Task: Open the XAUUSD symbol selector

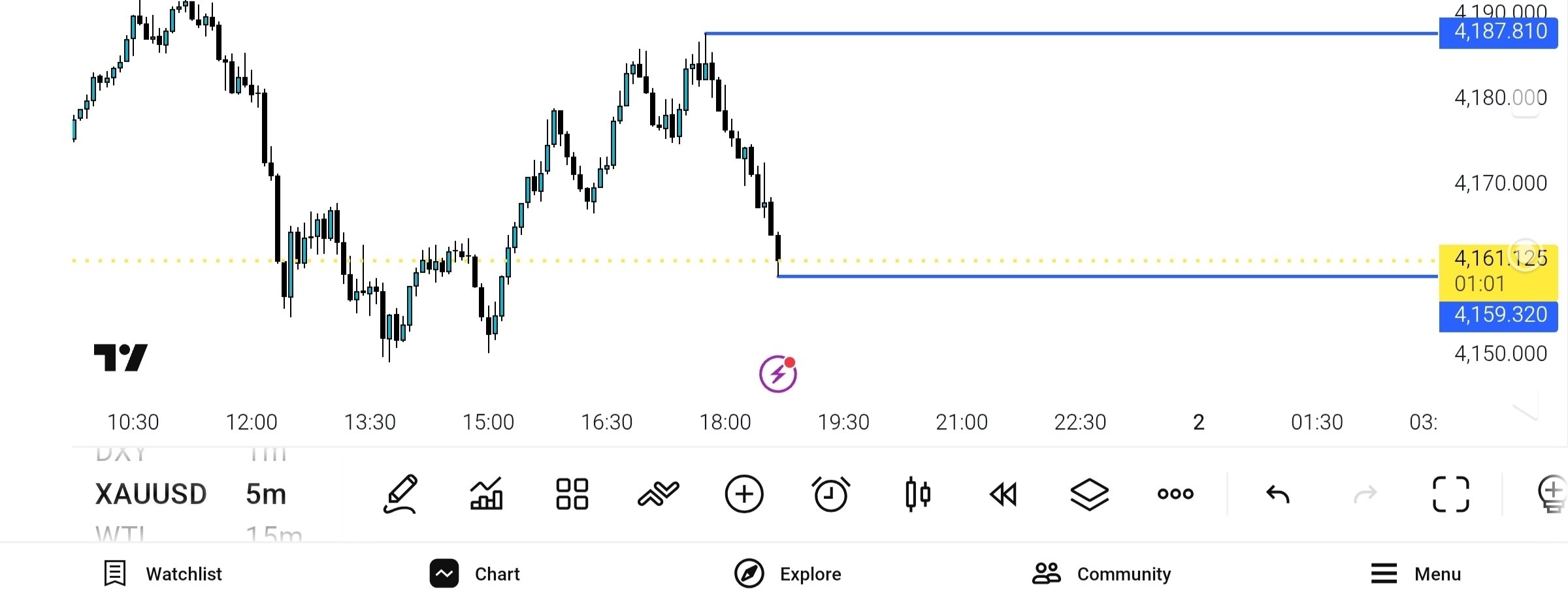Action: [151, 494]
